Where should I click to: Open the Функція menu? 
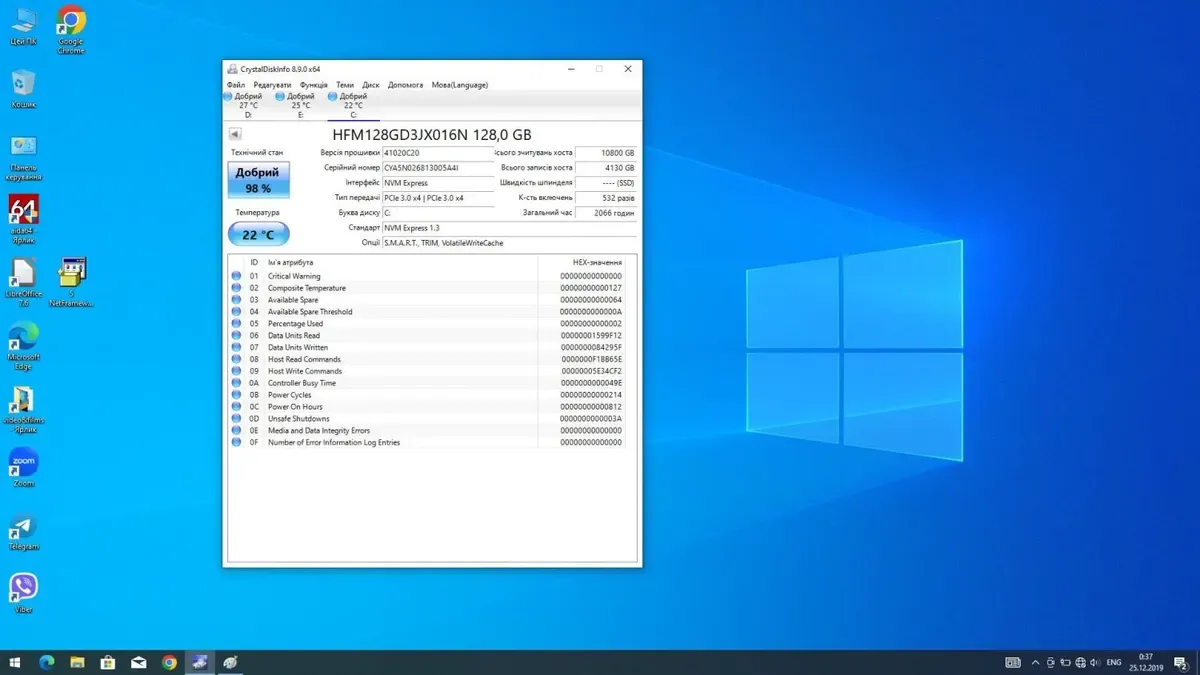pos(313,85)
